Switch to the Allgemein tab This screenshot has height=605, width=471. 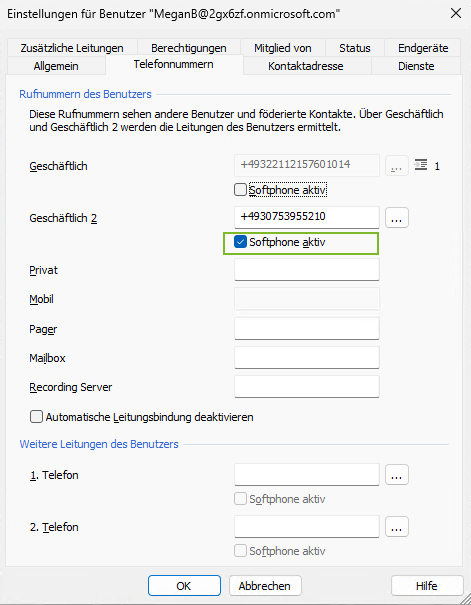56,66
